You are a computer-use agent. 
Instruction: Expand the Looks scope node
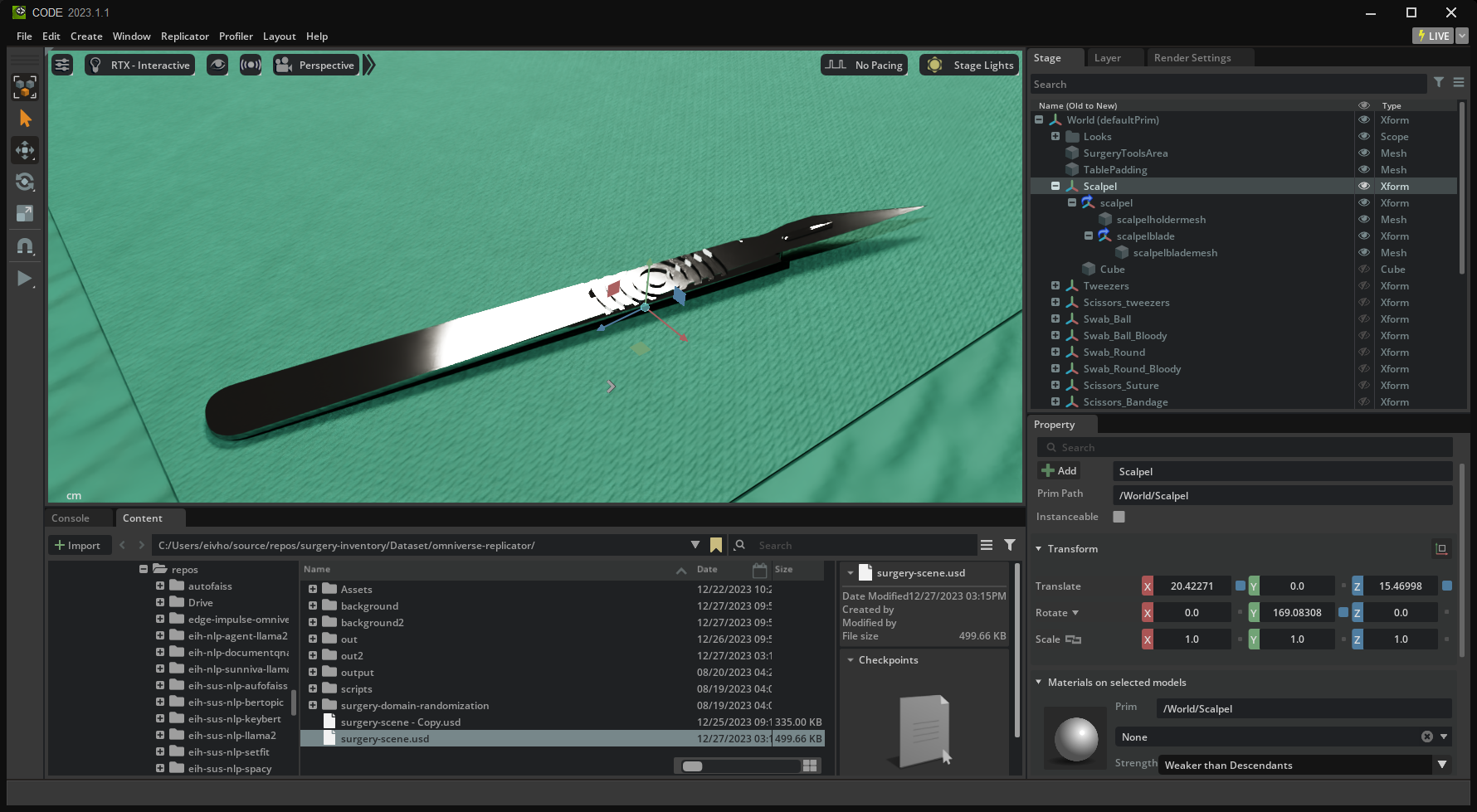[x=1055, y=136]
